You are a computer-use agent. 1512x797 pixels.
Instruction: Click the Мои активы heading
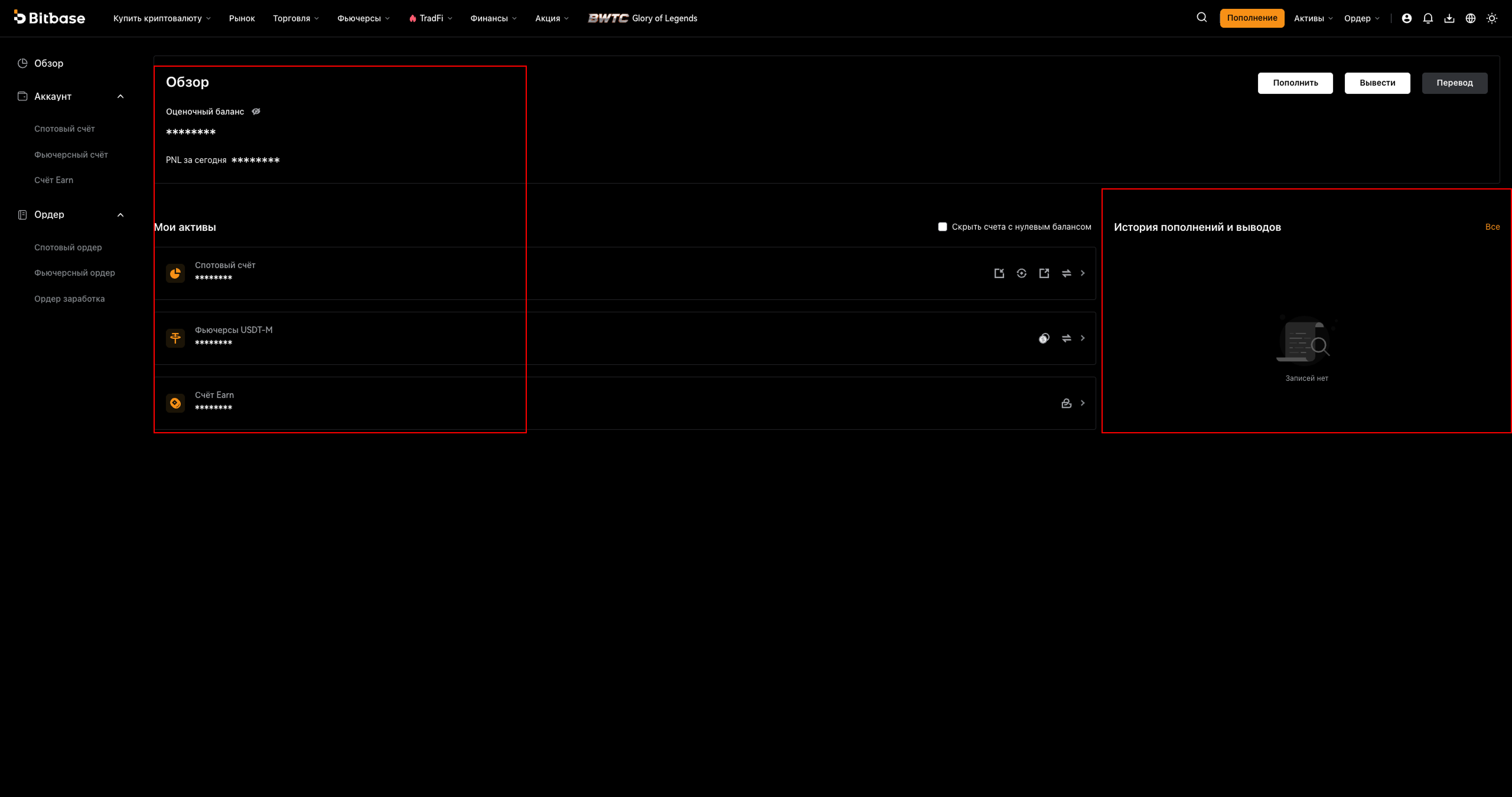coord(185,227)
